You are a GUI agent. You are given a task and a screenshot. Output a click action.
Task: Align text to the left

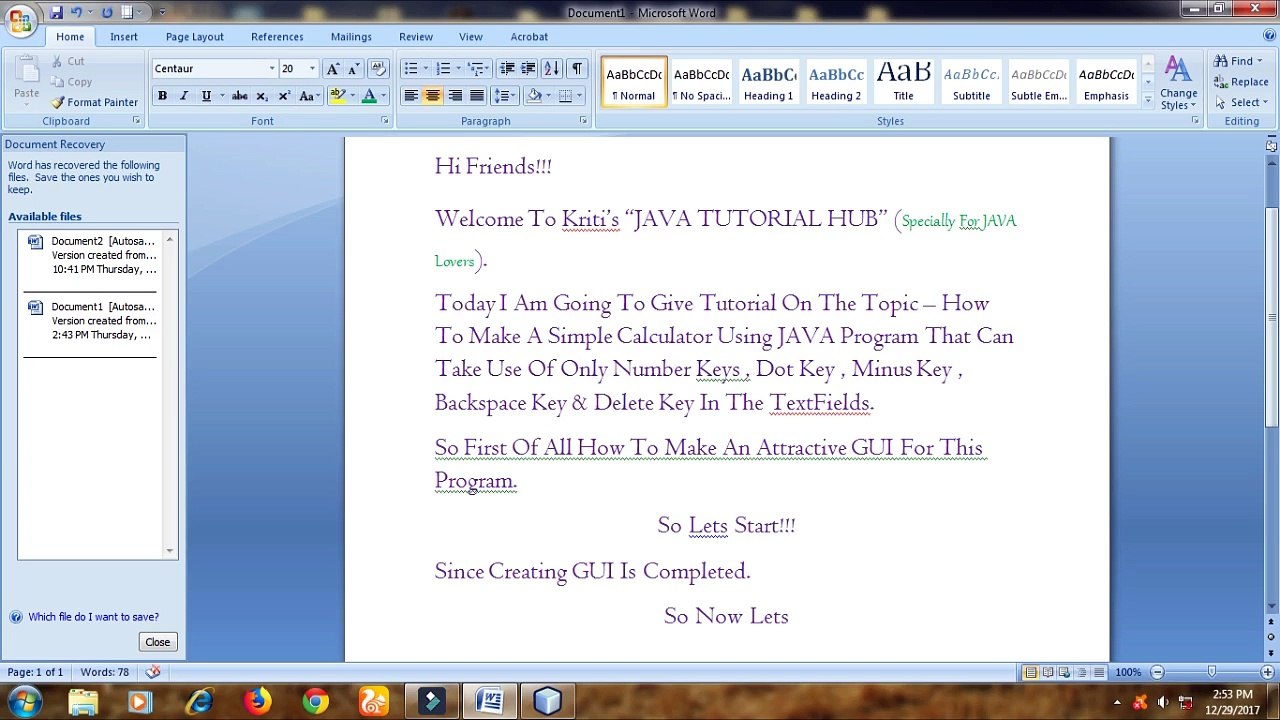coord(411,96)
